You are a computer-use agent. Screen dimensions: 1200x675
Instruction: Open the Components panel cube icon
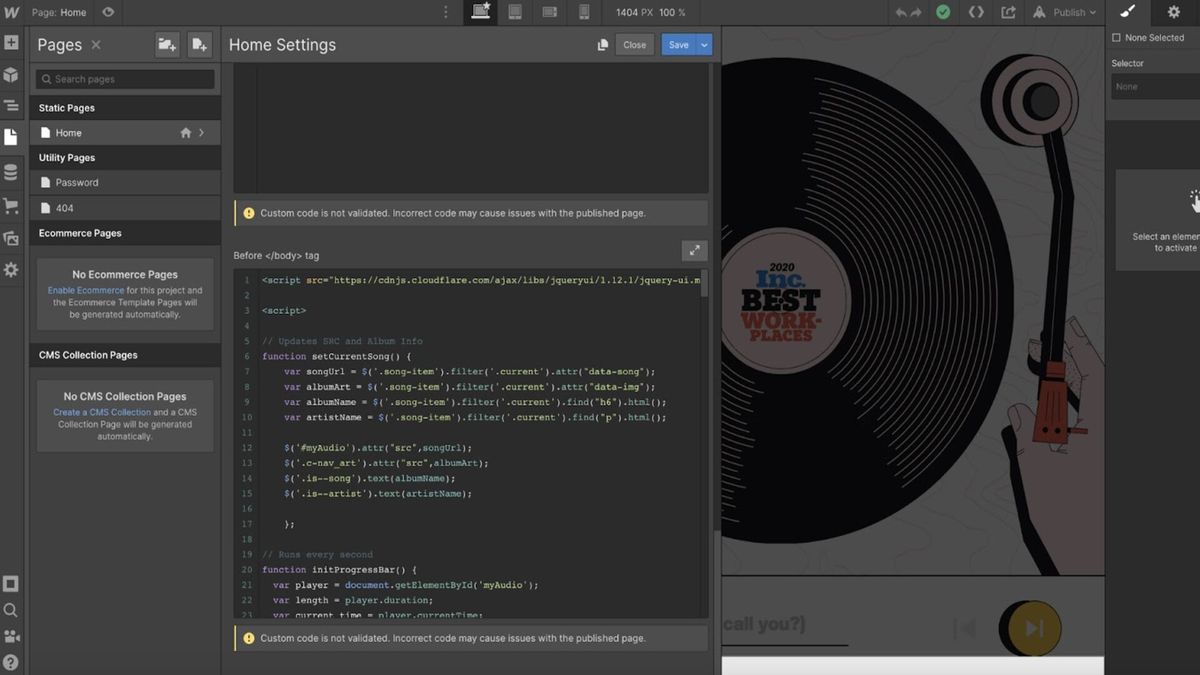pyautogui.click(x=12, y=74)
